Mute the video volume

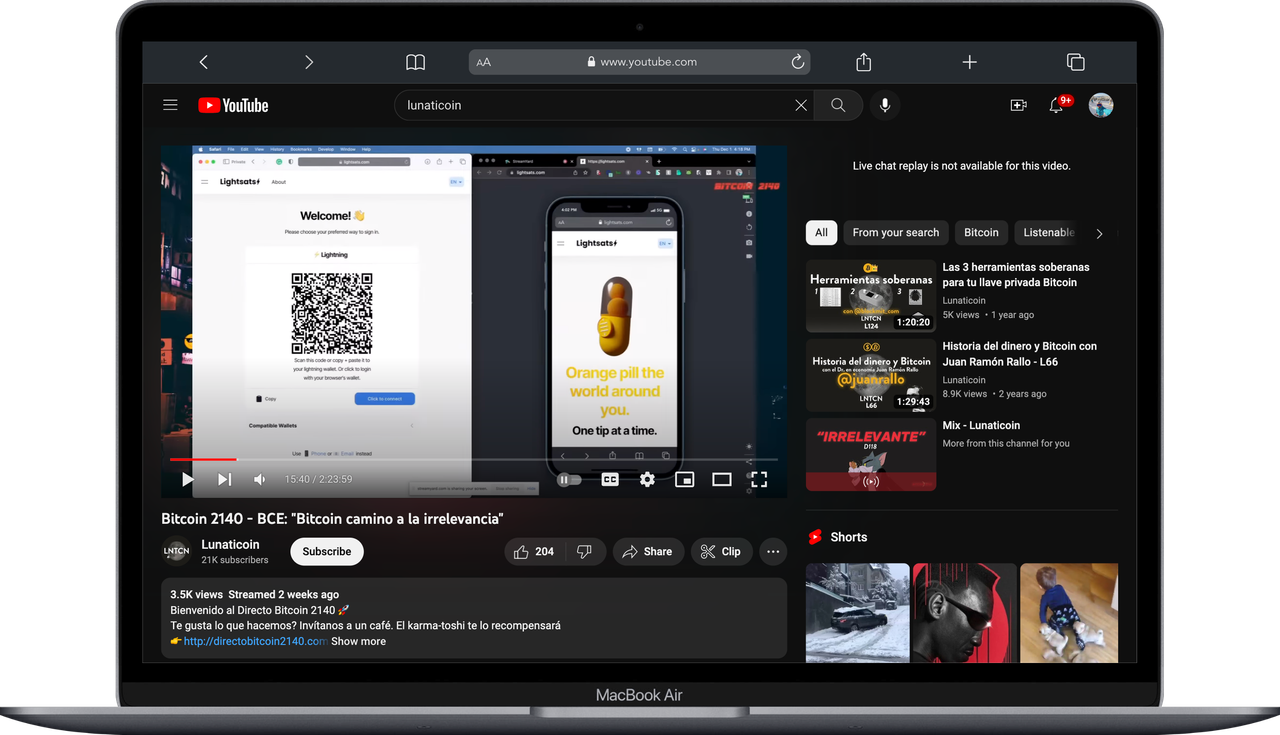click(x=260, y=480)
